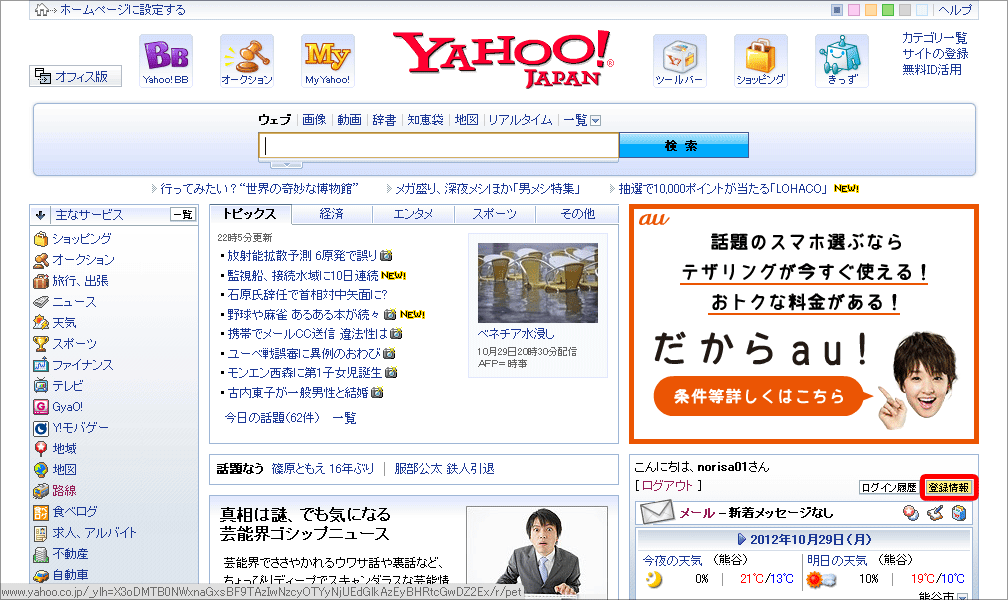Click the メール link text
The image size is (1008, 600).
coord(697,513)
